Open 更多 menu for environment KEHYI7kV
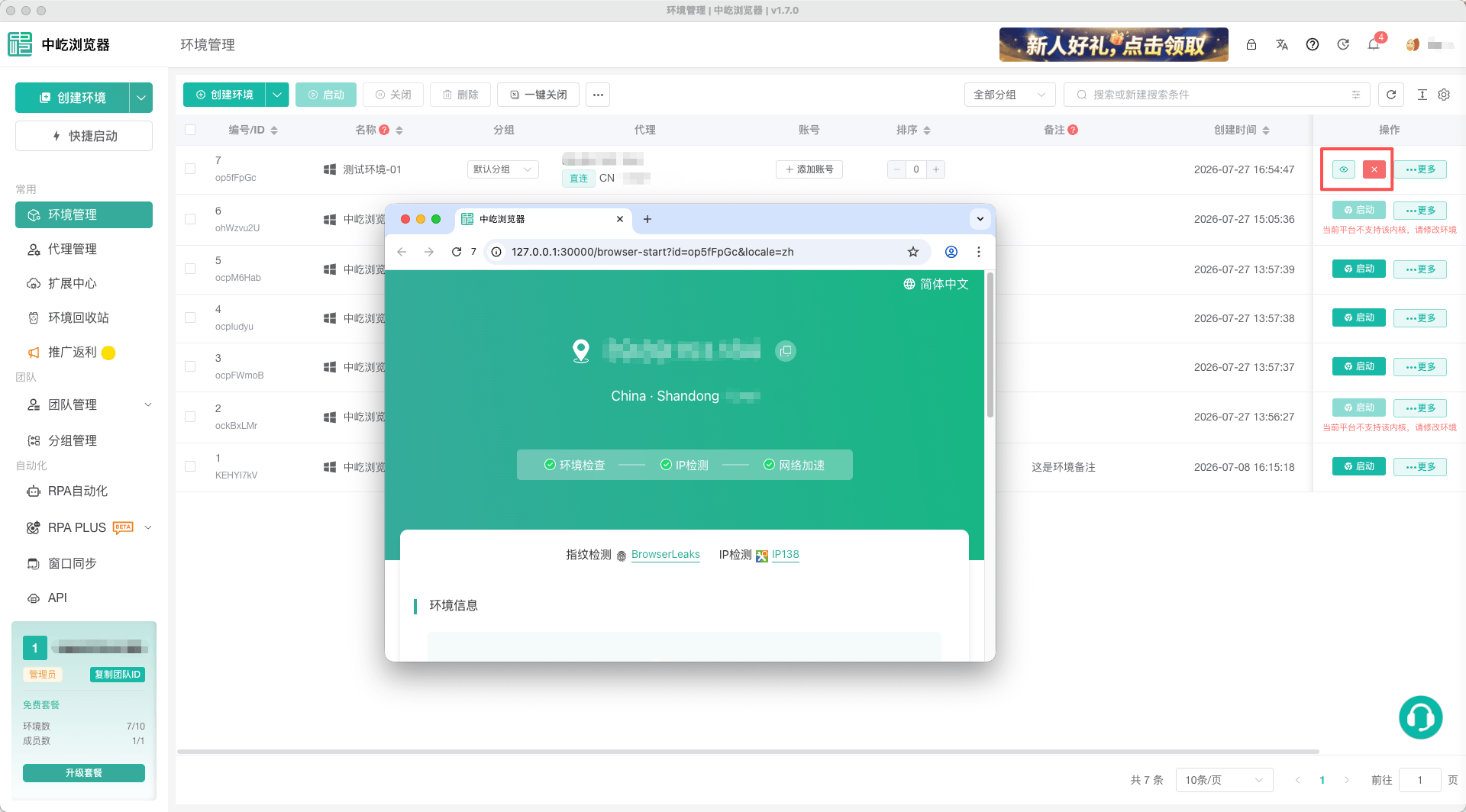The height and width of the screenshot is (812, 1466). tap(1420, 466)
